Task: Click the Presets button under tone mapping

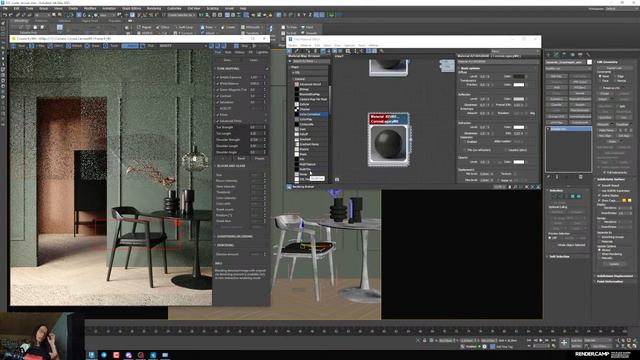Action: pyautogui.click(x=260, y=158)
